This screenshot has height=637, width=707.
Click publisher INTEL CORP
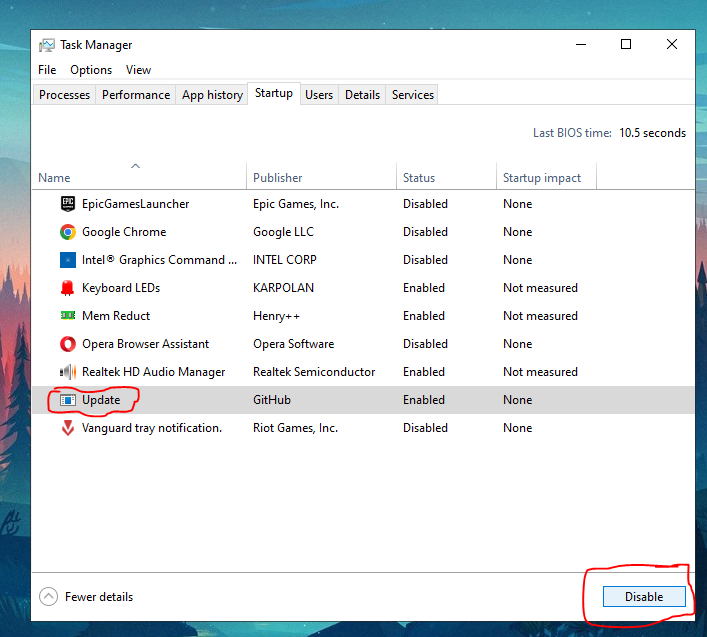[x=285, y=260]
